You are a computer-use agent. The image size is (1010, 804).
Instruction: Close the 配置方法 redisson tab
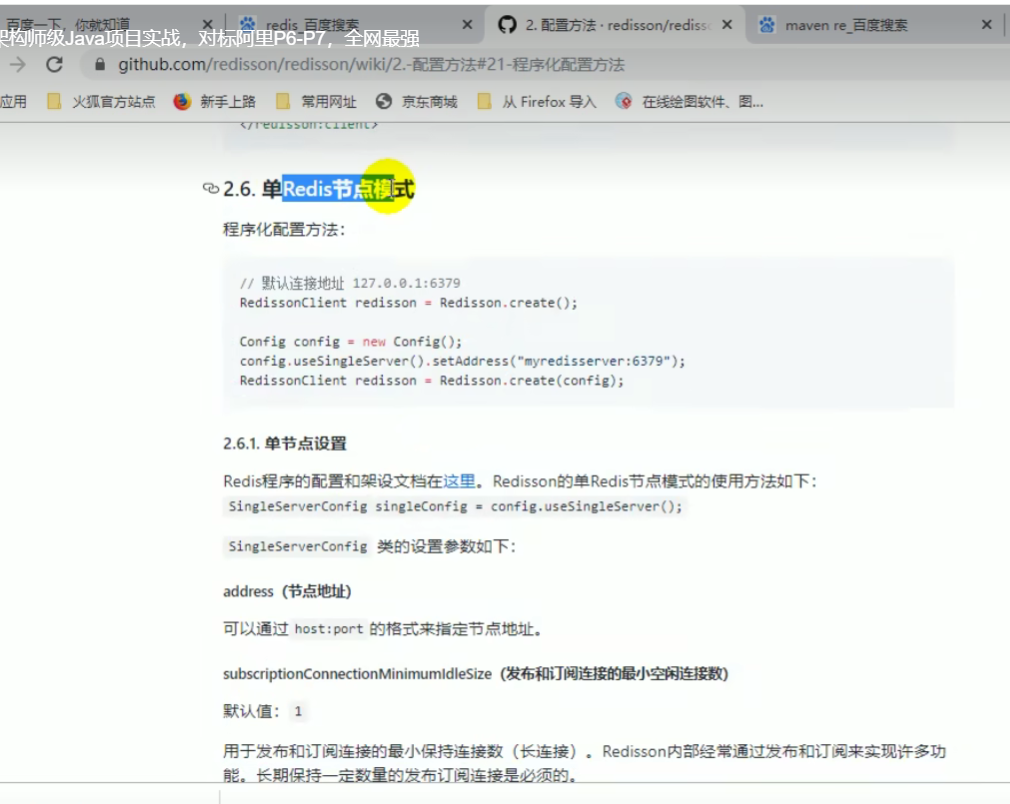tap(727, 25)
